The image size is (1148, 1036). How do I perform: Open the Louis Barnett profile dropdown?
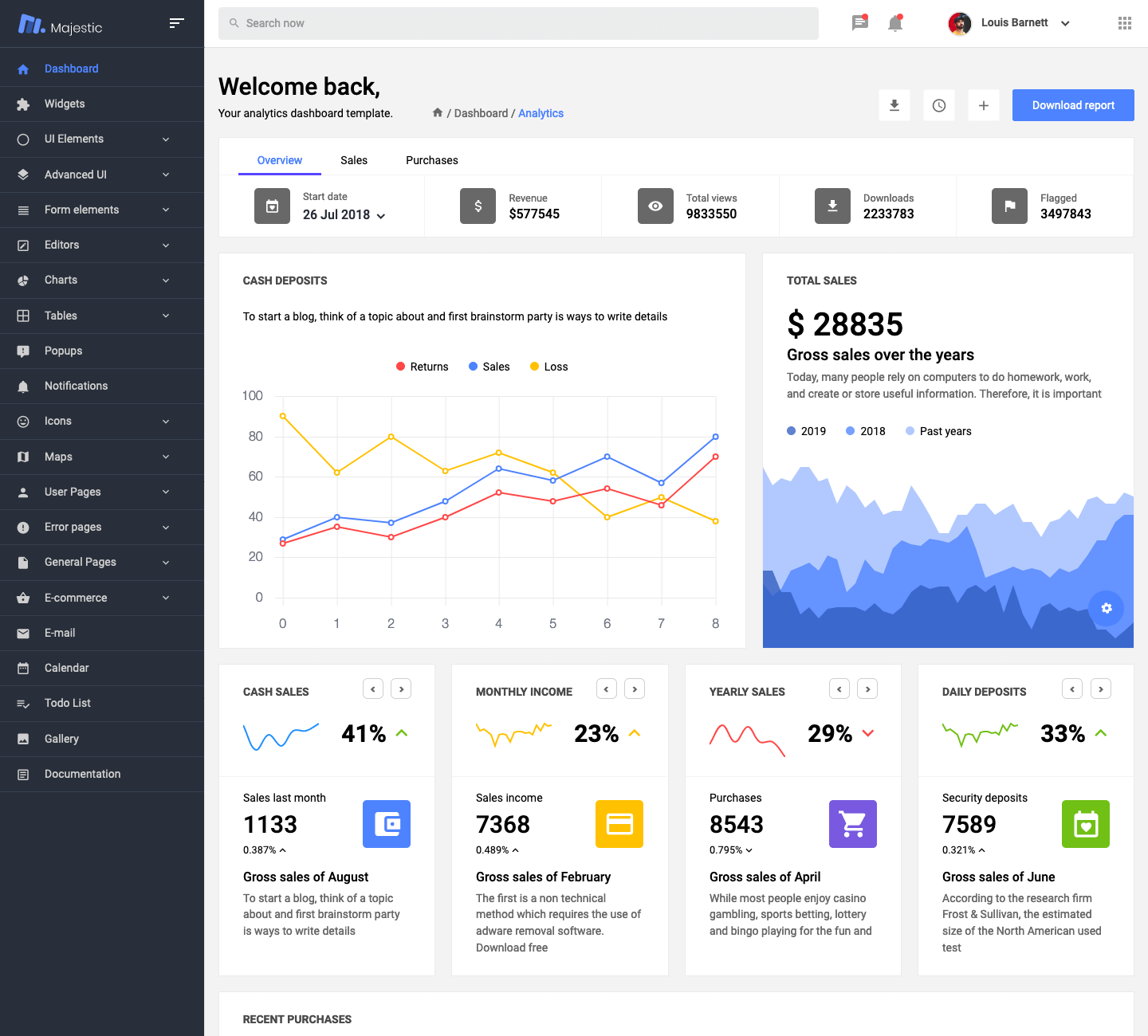tap(1010, 23)
